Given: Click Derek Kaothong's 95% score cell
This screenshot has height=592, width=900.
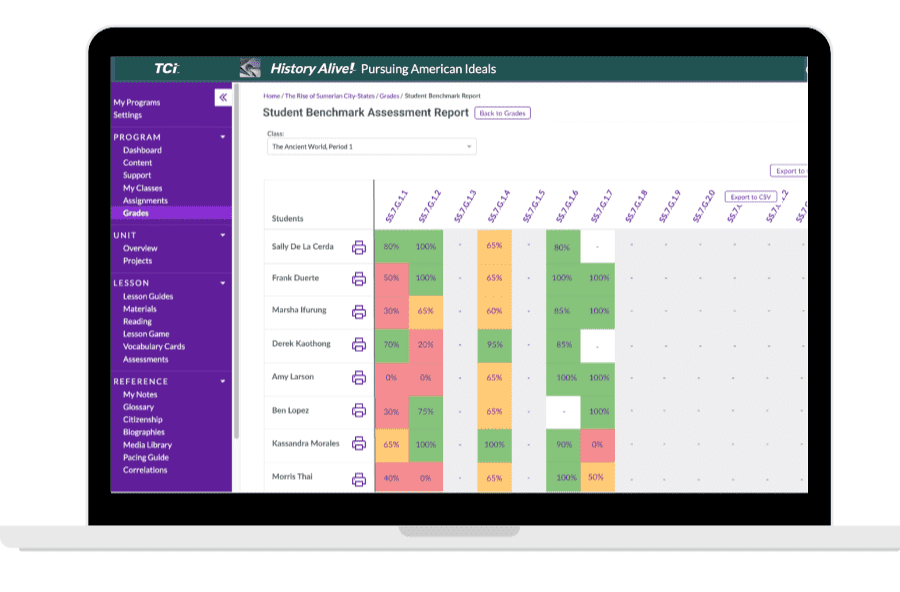Looking at the screenshot, I should (495, 345).
